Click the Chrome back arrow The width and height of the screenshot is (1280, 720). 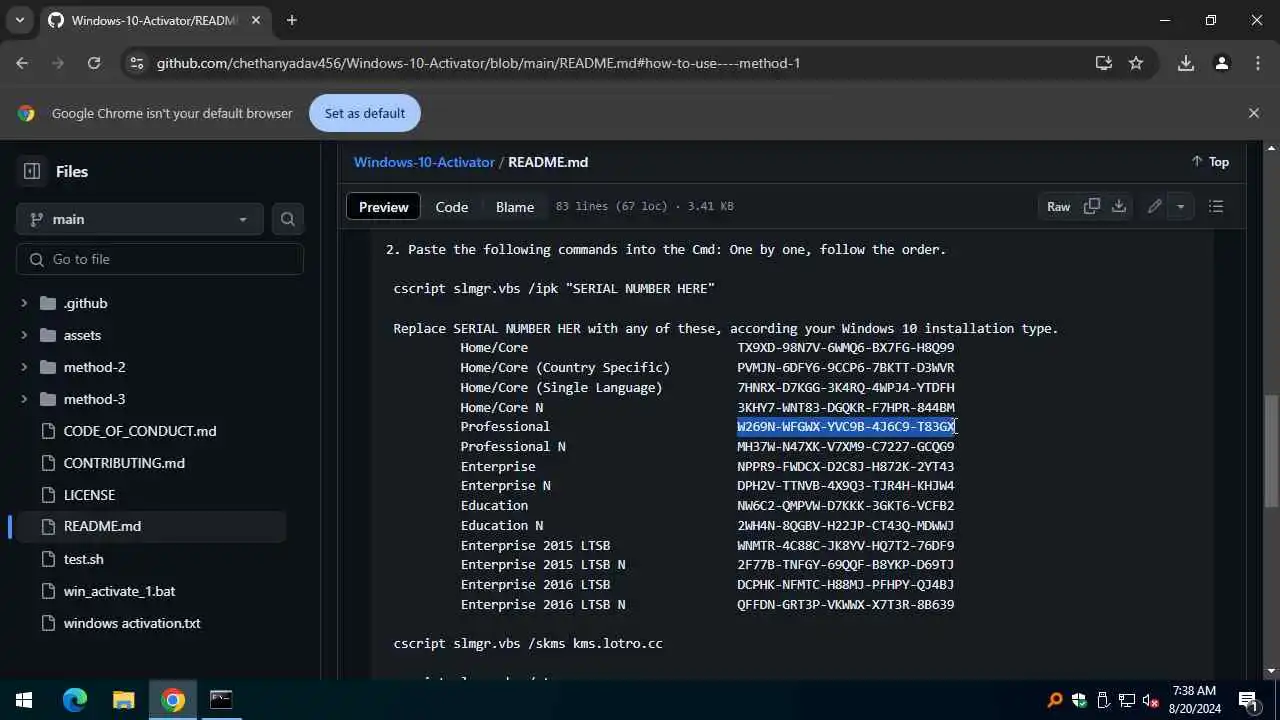coord(22,63)
